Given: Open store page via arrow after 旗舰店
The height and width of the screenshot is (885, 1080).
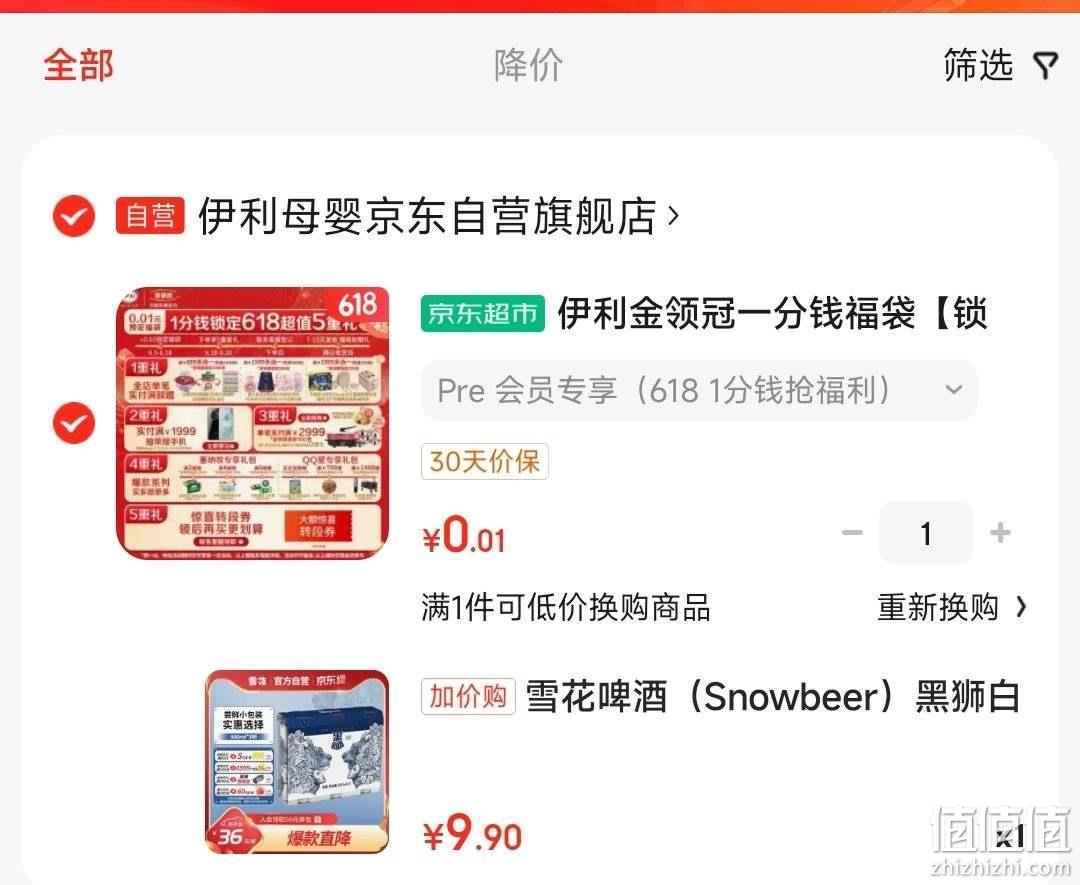Looking at the screenshot, I should pos(674,216).
